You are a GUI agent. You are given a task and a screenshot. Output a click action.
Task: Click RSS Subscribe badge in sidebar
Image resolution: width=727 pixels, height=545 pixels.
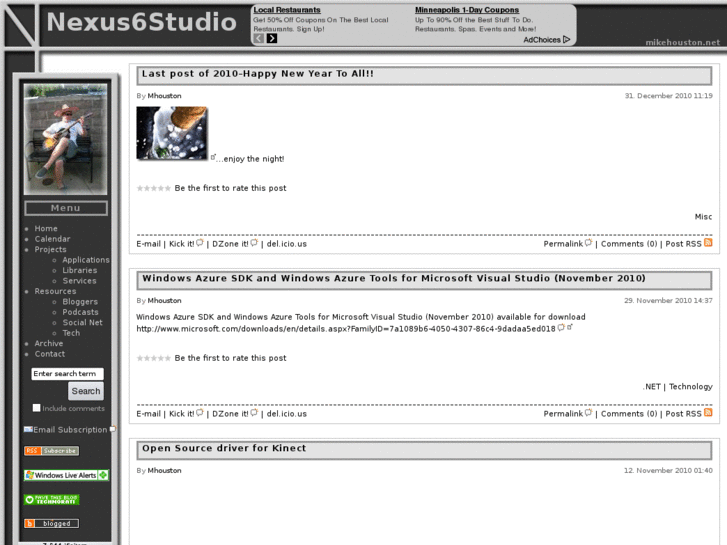point(51,451)
